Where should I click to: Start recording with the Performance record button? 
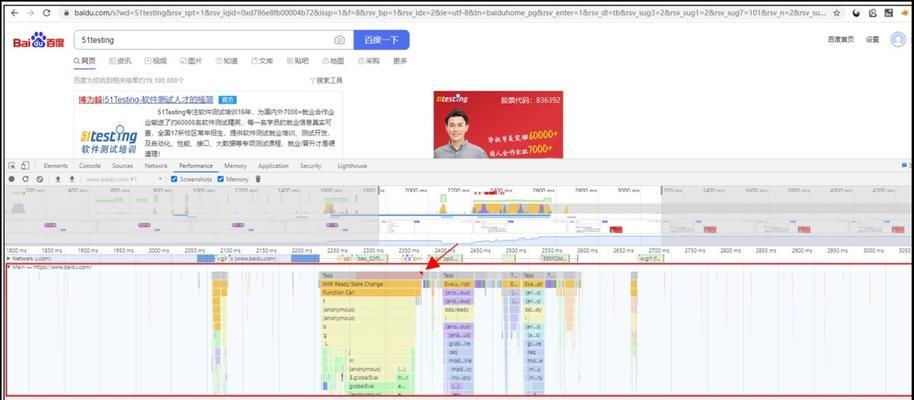coord(12,179)
